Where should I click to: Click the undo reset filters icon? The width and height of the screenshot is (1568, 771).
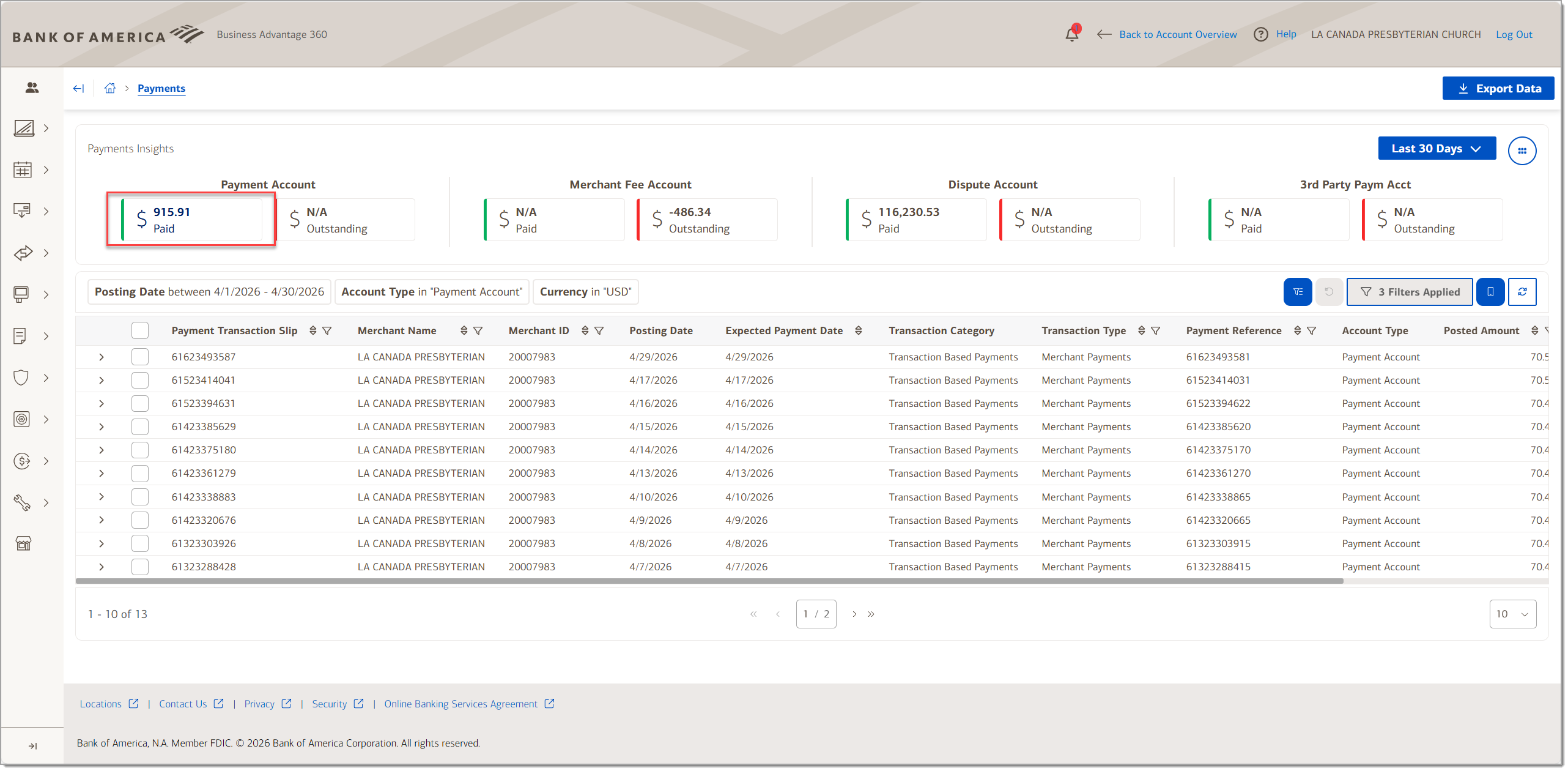(x=1329, y=292)
